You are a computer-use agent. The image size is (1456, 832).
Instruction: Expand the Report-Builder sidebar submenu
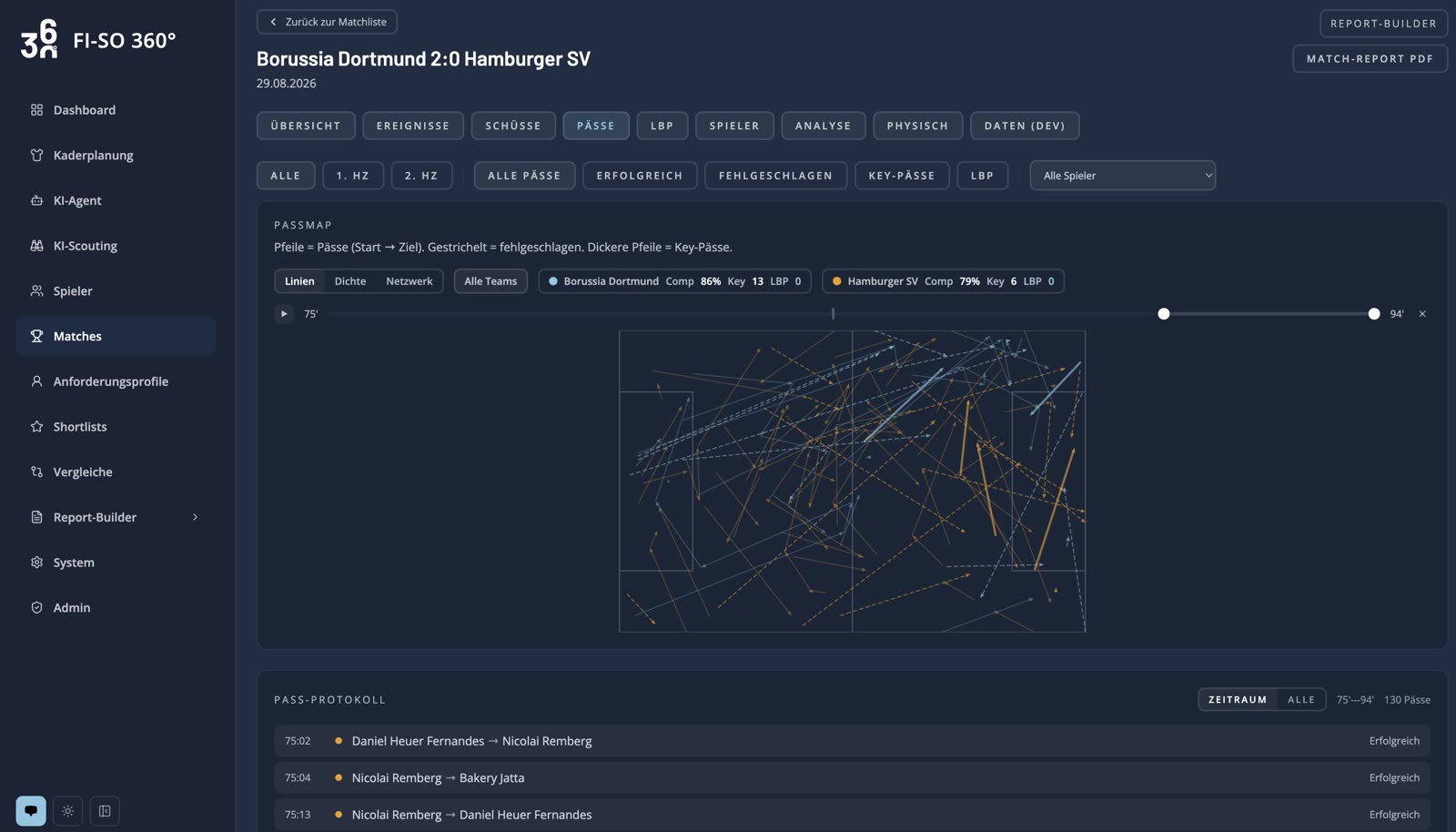[195, 517]
